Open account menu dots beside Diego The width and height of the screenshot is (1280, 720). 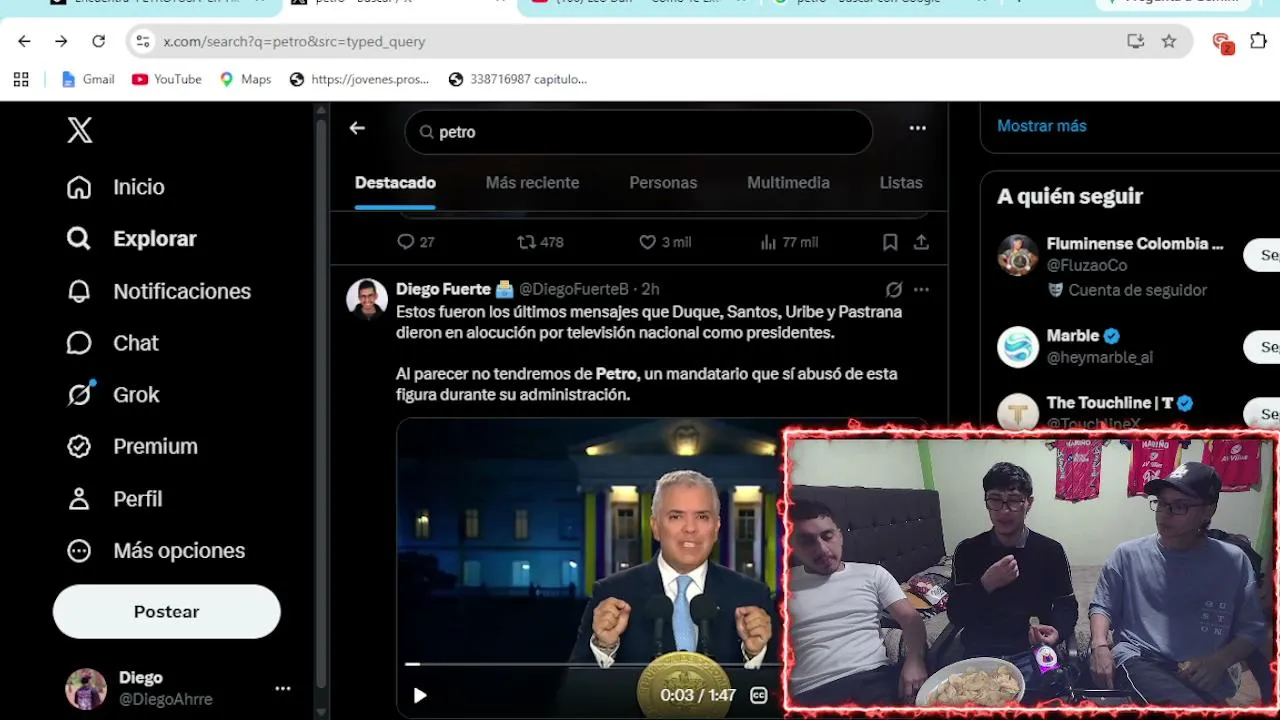tap(283, 688)
